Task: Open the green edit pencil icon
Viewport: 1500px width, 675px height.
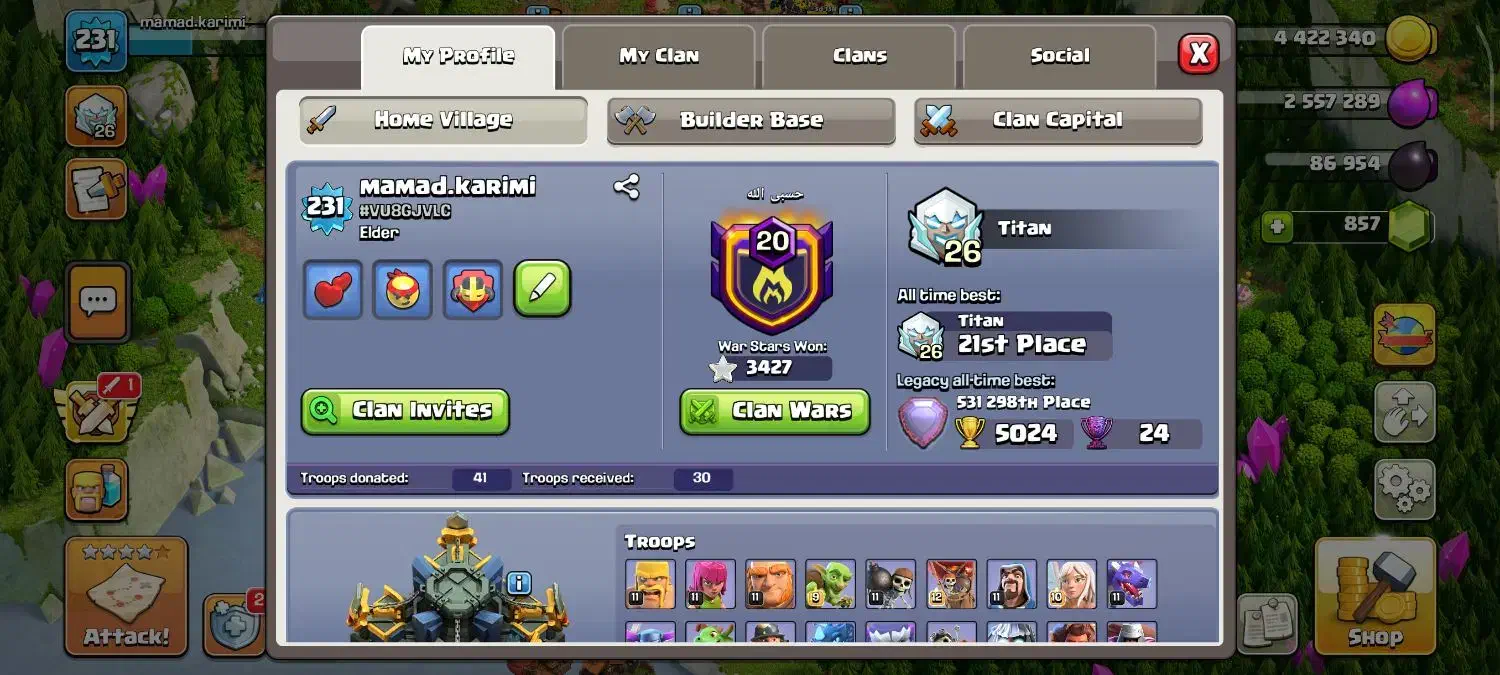Action: click(x=543, y=289)
